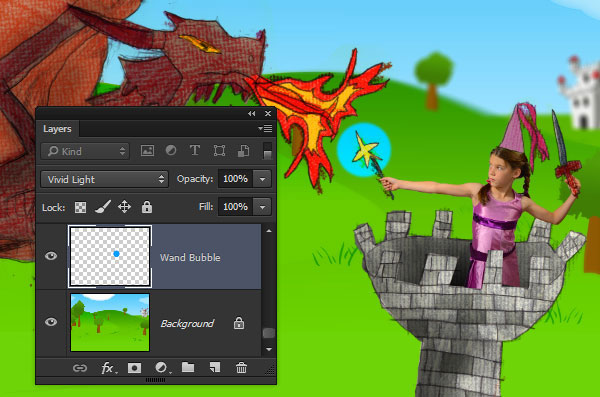
Task: Create new fill or adjustment layer icon
Action: click(x=162, y=368)
